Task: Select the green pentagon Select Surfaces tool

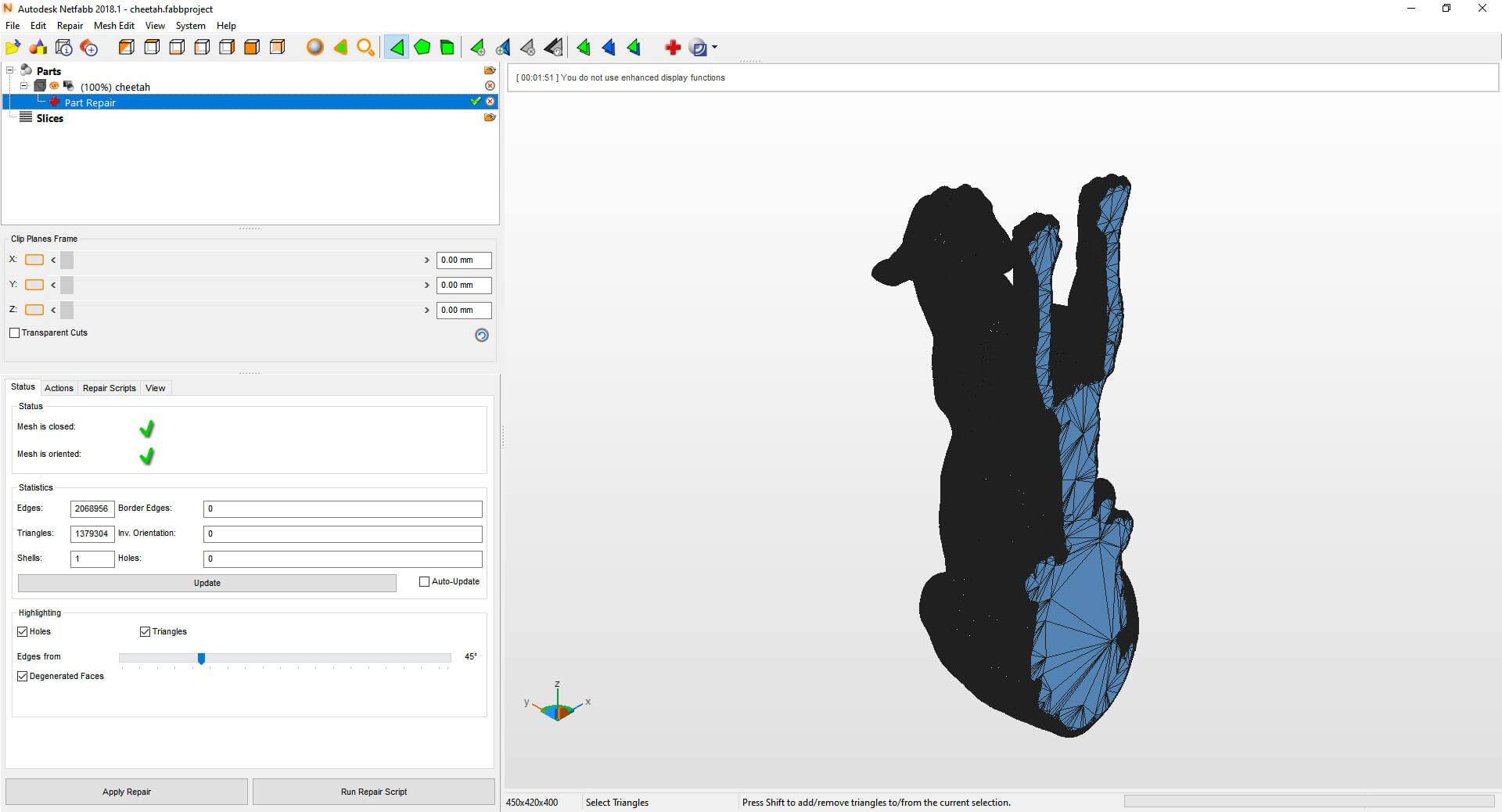Action: coord(422,48)
